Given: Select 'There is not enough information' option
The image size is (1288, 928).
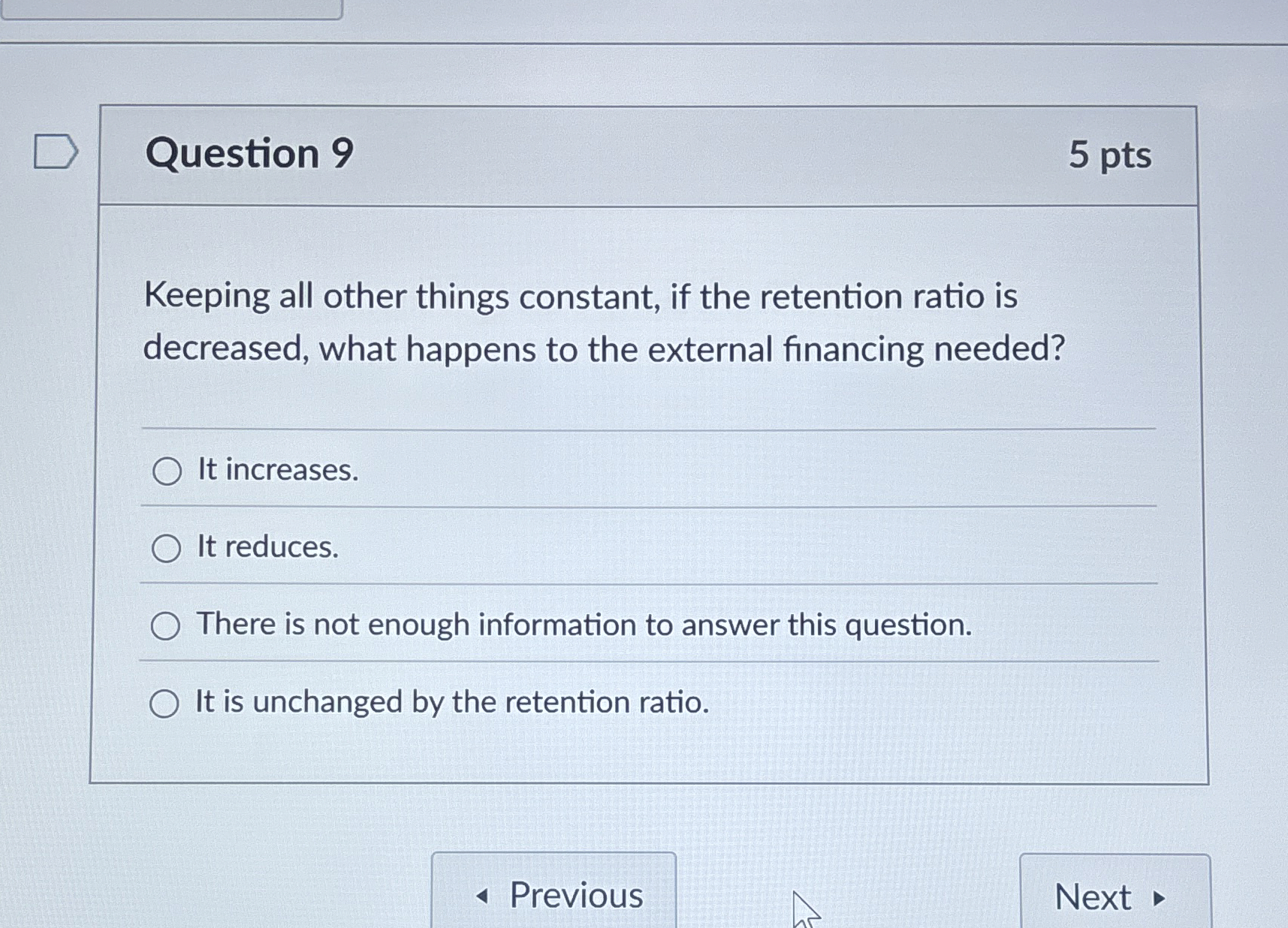Looking at the screenshot, I should [x=167, y=625].
